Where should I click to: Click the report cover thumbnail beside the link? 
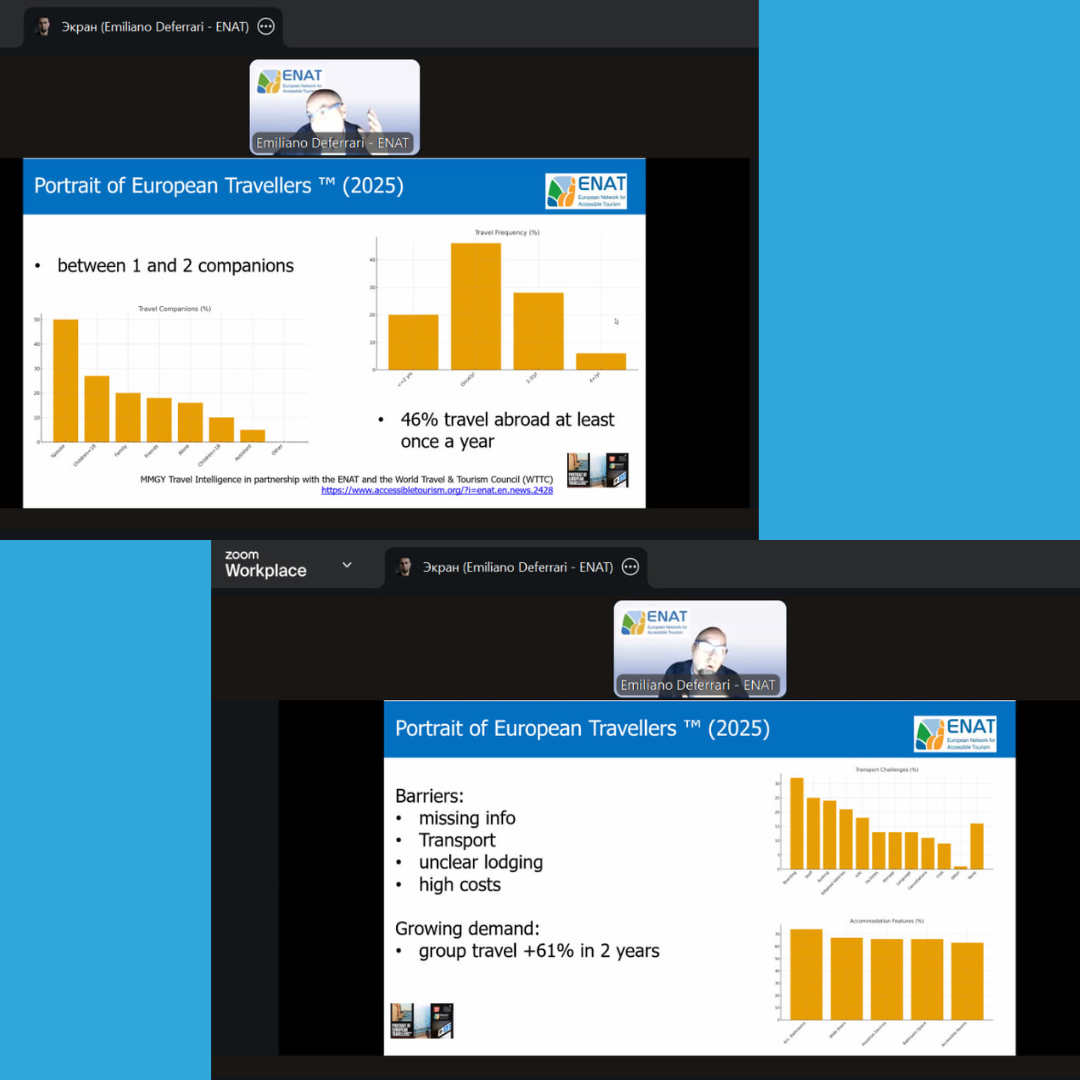(x=597, y=470)
